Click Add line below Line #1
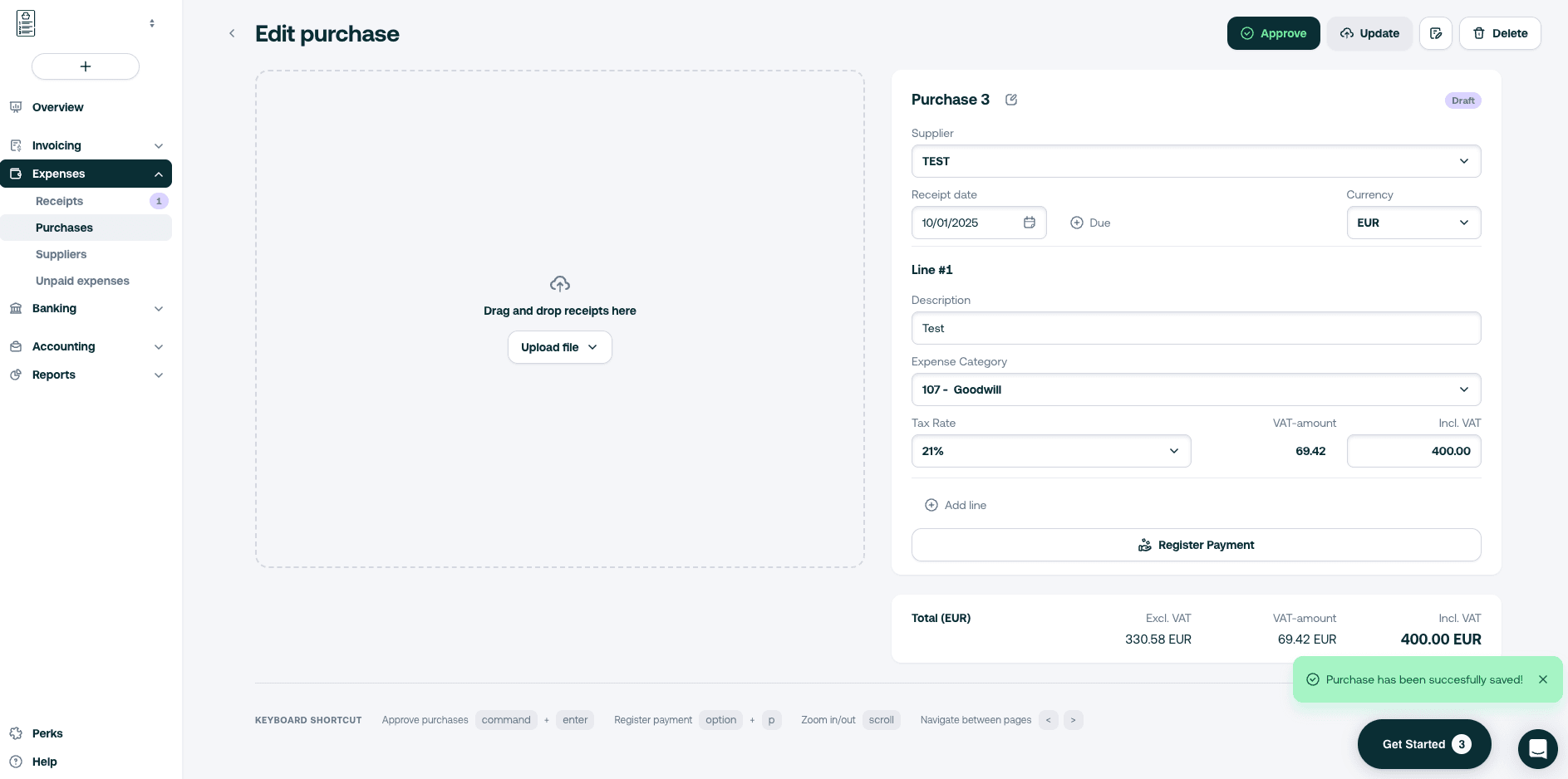Screen dimensions: 1568x779 [x=955, y=505]
